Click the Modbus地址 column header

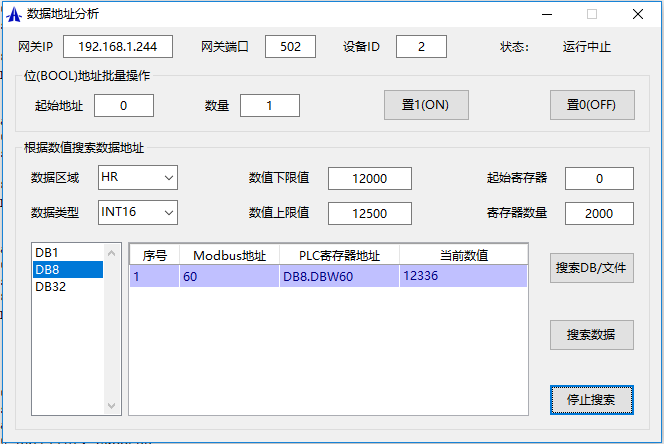(230, 255)
